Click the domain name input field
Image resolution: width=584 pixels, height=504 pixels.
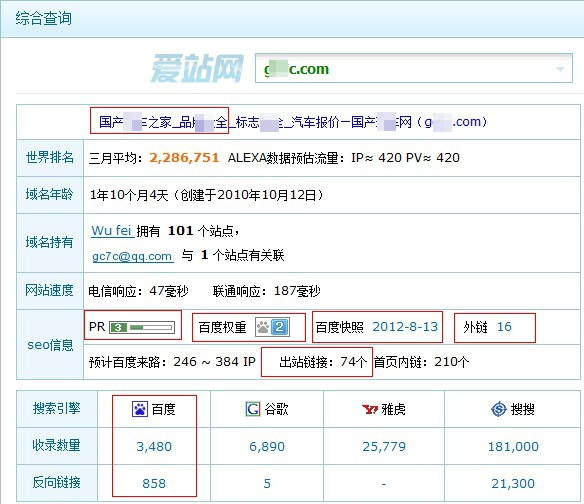click(413, 68)
